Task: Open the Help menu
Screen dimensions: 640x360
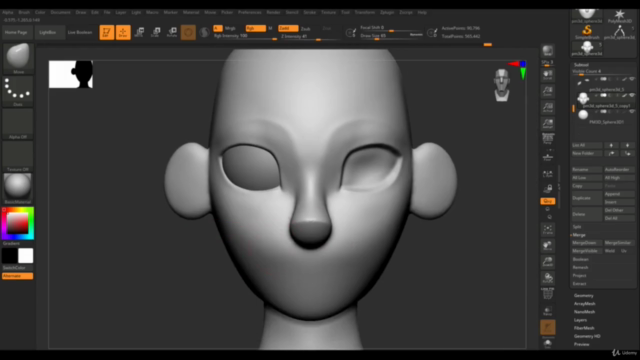Action: click(422, 13)
